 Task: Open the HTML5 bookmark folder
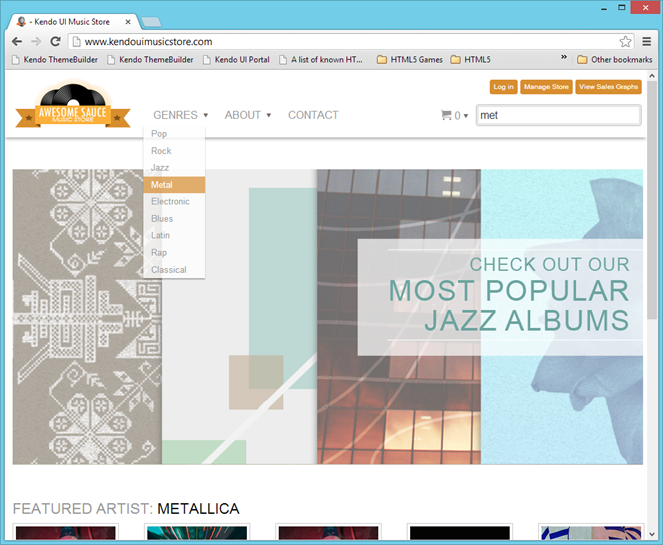pos(471,60)
